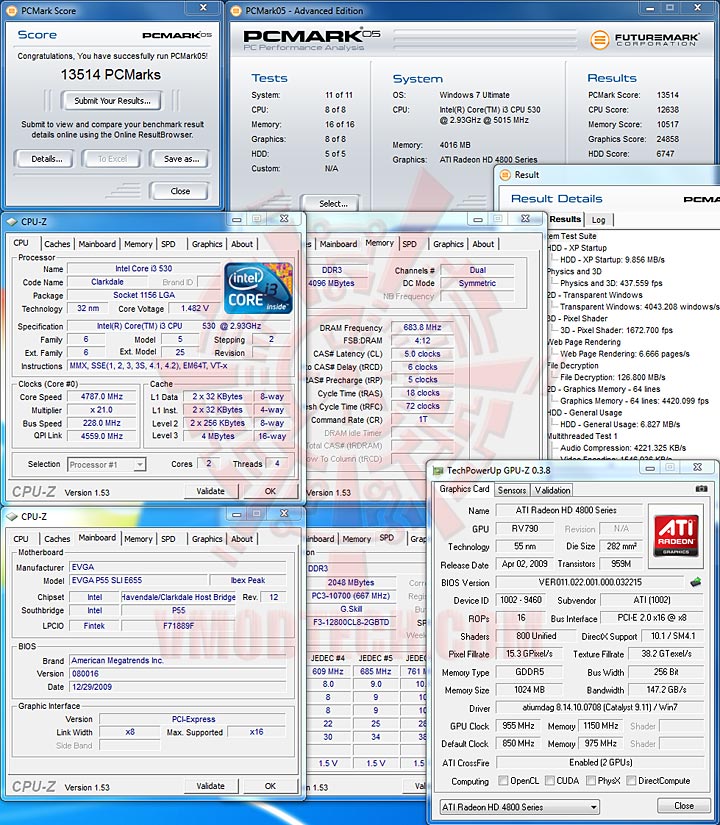
Task: Click the Select button in PCMark05
Action: click(332, 203)
